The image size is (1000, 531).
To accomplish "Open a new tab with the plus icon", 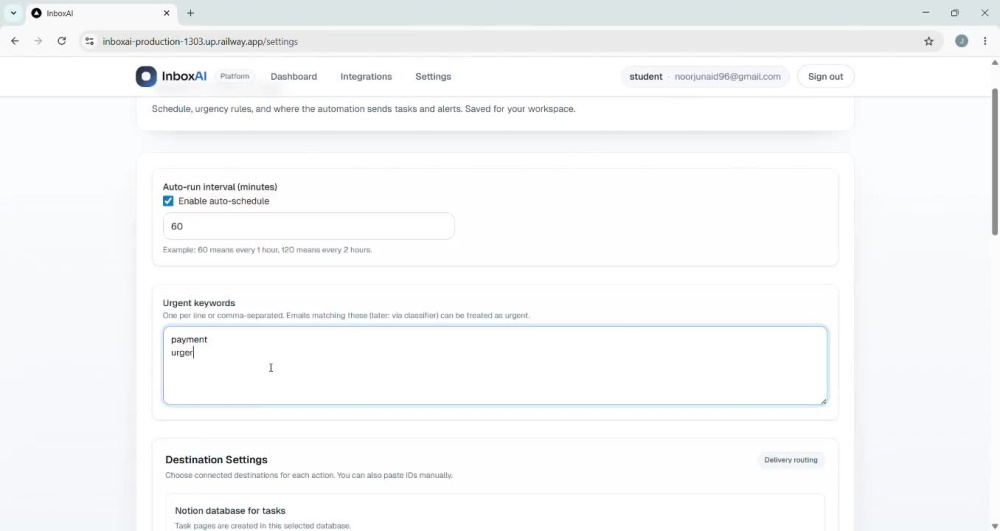I will pos(190,13).
